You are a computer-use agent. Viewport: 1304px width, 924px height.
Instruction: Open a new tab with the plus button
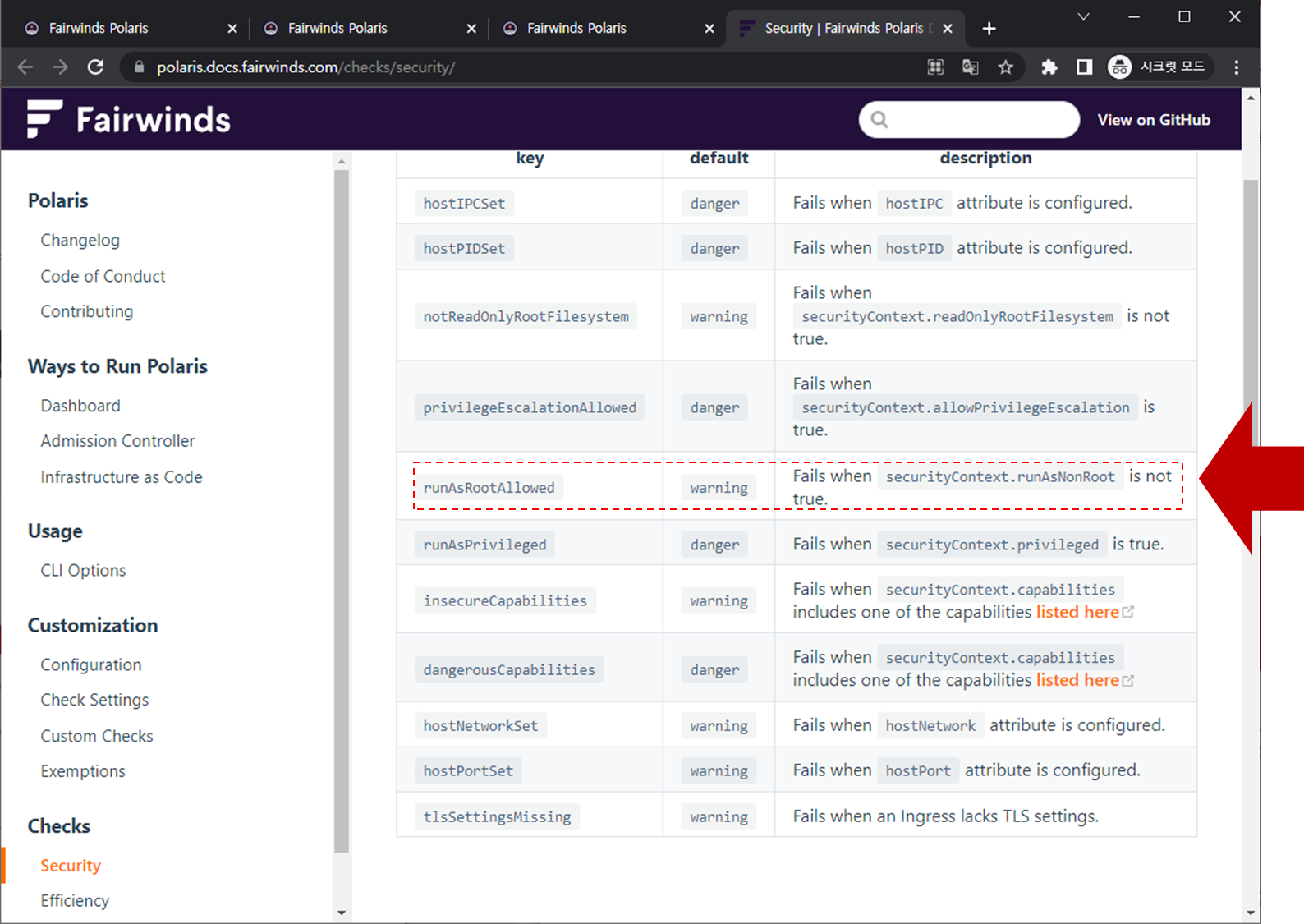point(989,29)
